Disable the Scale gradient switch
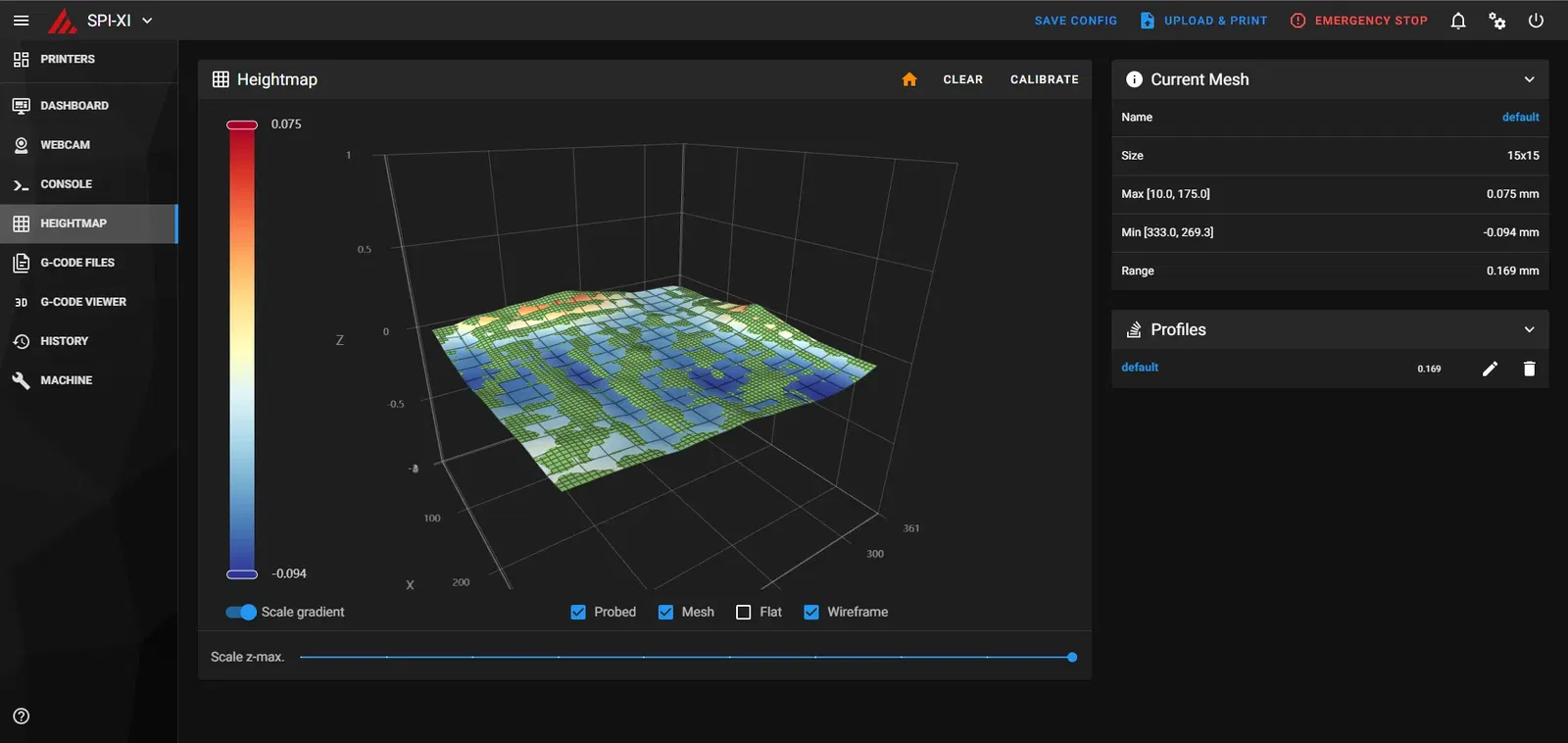The image size is (1568, 743). point(241,612)
